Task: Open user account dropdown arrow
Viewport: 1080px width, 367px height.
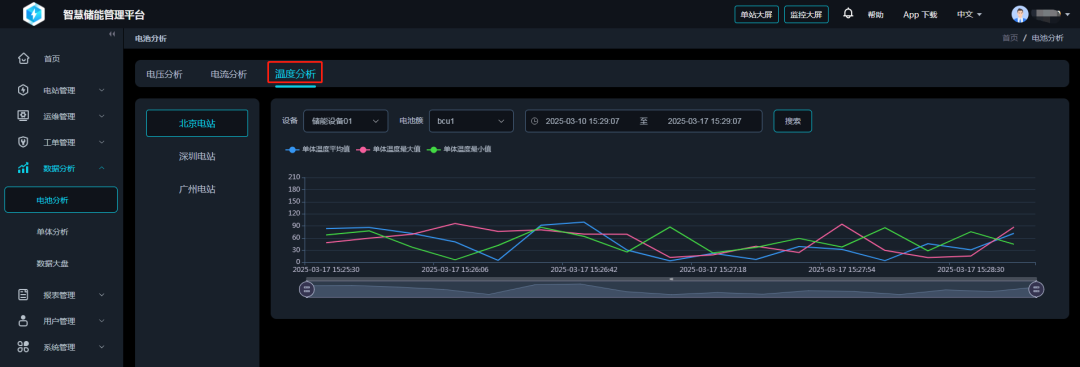Action: 1068,14
